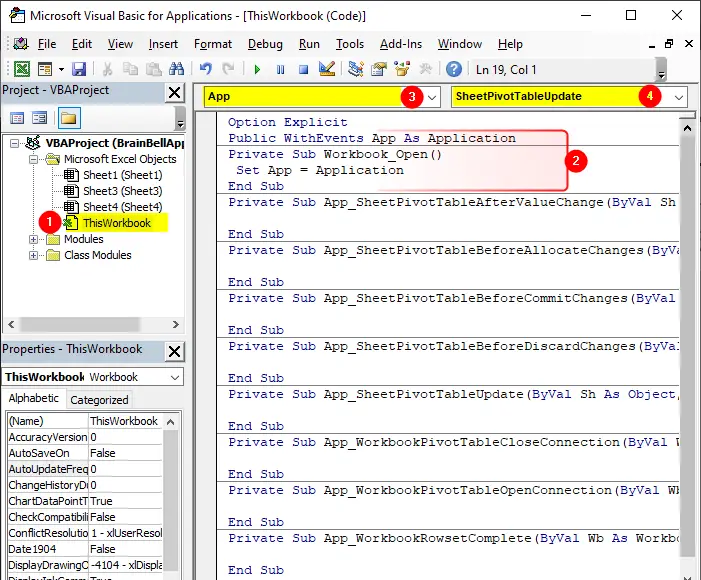Click the Save toolbar icon
The height and width of the screenshot is (580, 701).
click(x=79, y=69)
